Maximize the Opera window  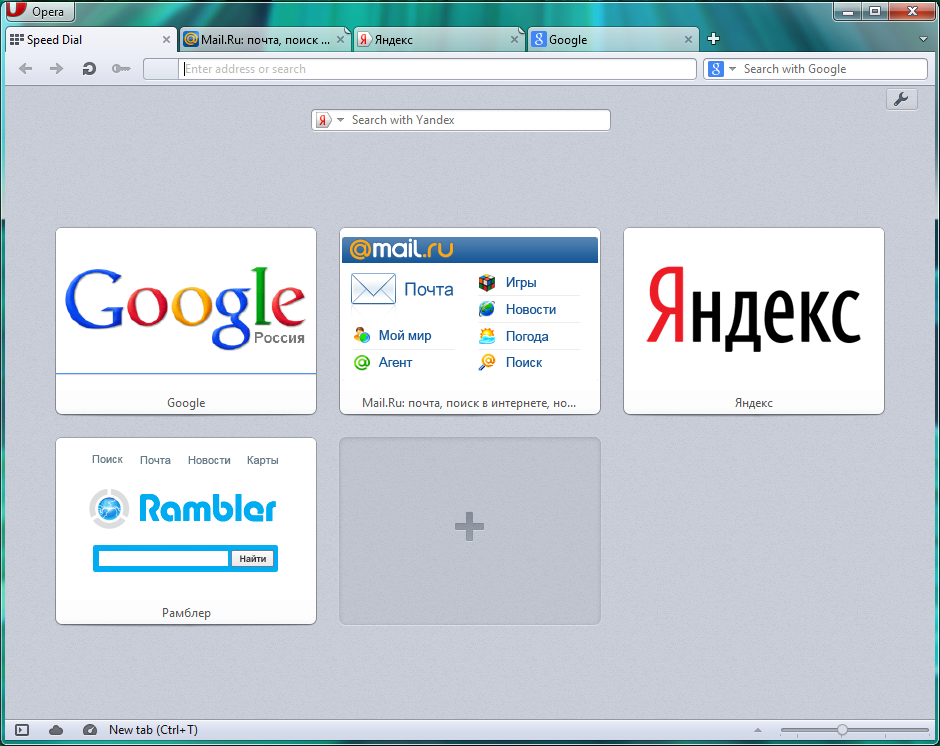[x=875, y=11]
